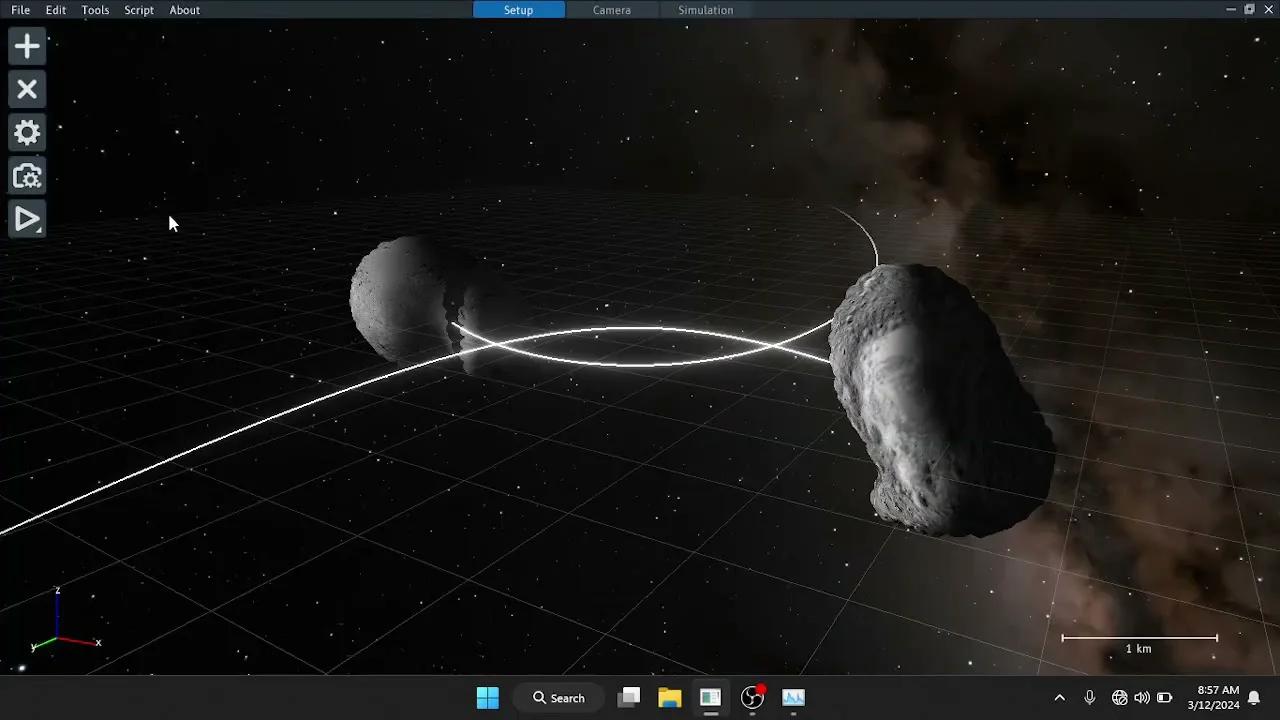Click the Windows Search field
Screen dimensions: 1280x720
pos(558,697)
